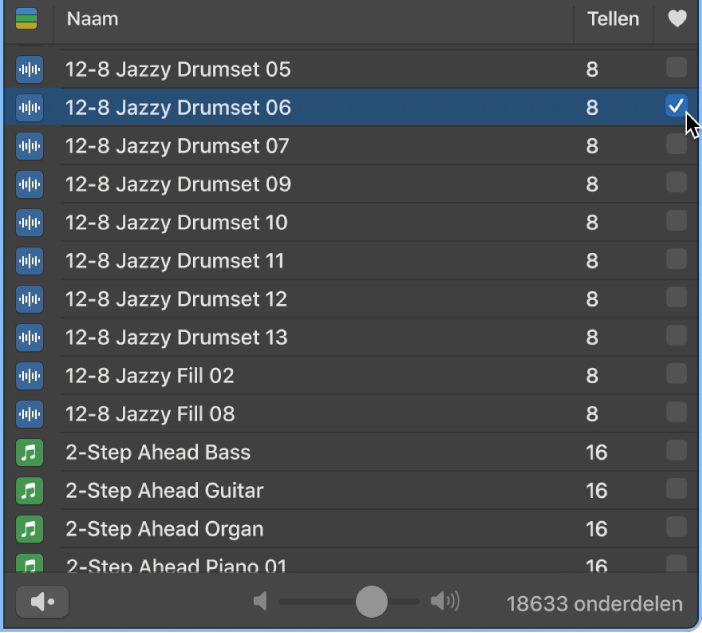The image size is (702, 633).
Task: Select the 12-8 Jazzy Drumset 13 row
Action: [x=176, y=337]
